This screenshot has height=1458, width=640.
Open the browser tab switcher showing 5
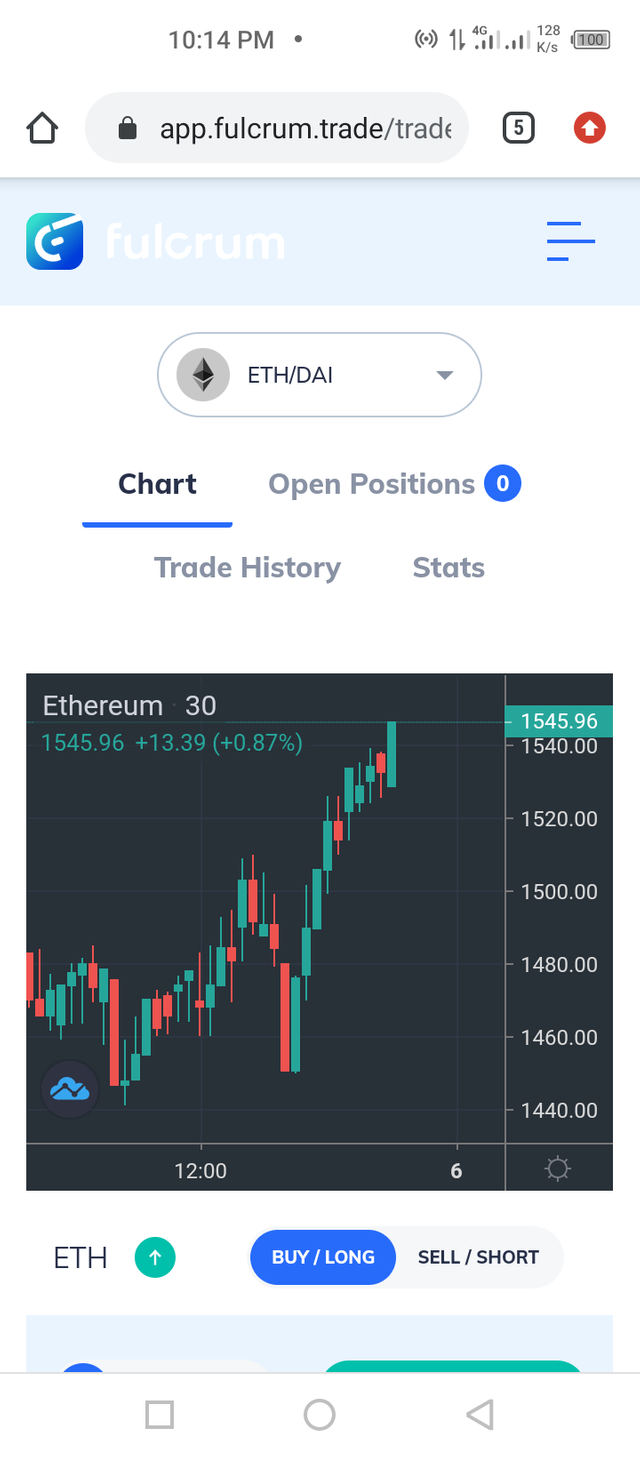tap(518, 127)
